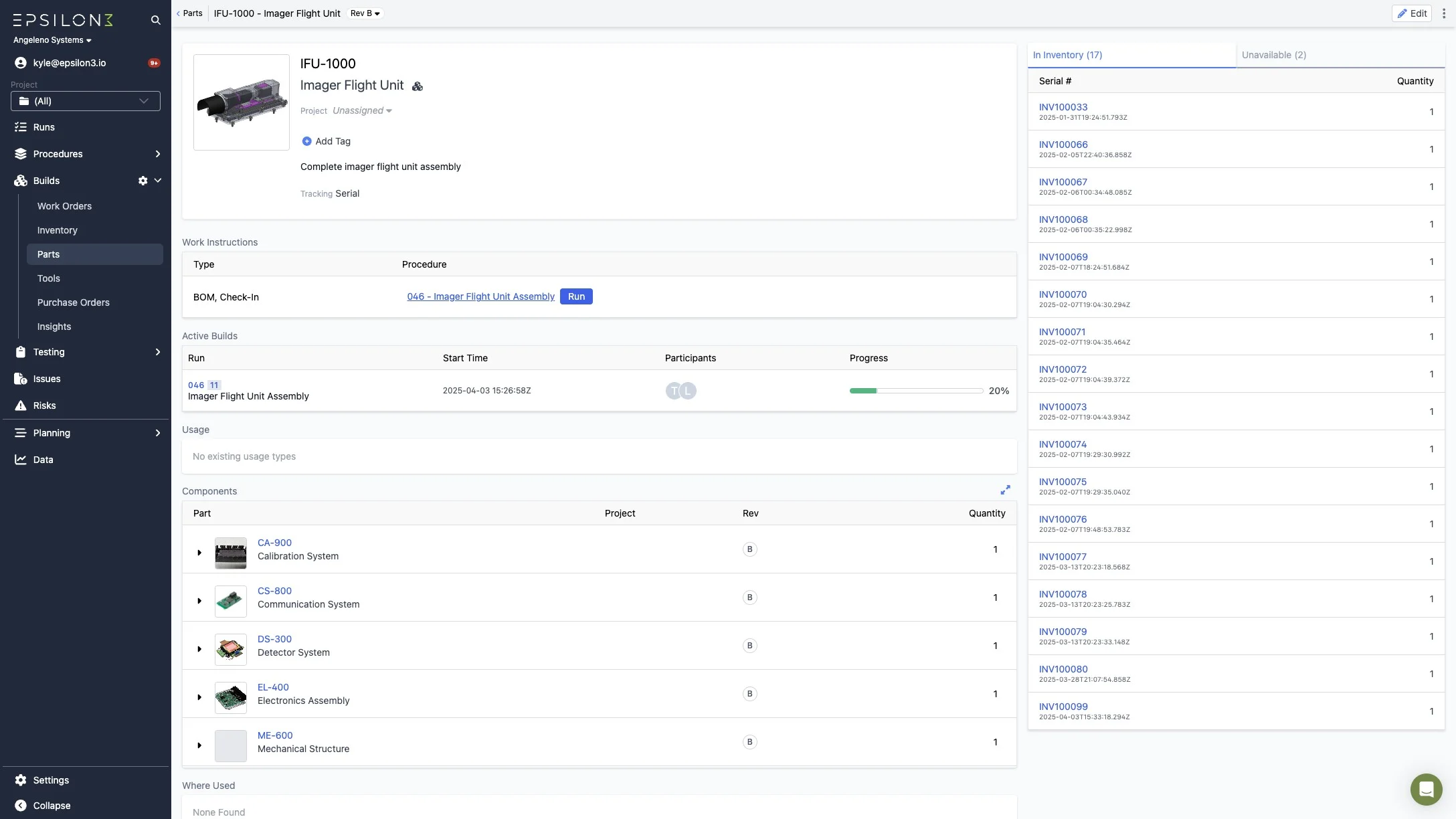The height and width of the screenshot is (819, 1456).
Task: Click the assembly icon beside Imager Flight Unit
Action: (418, 86)
